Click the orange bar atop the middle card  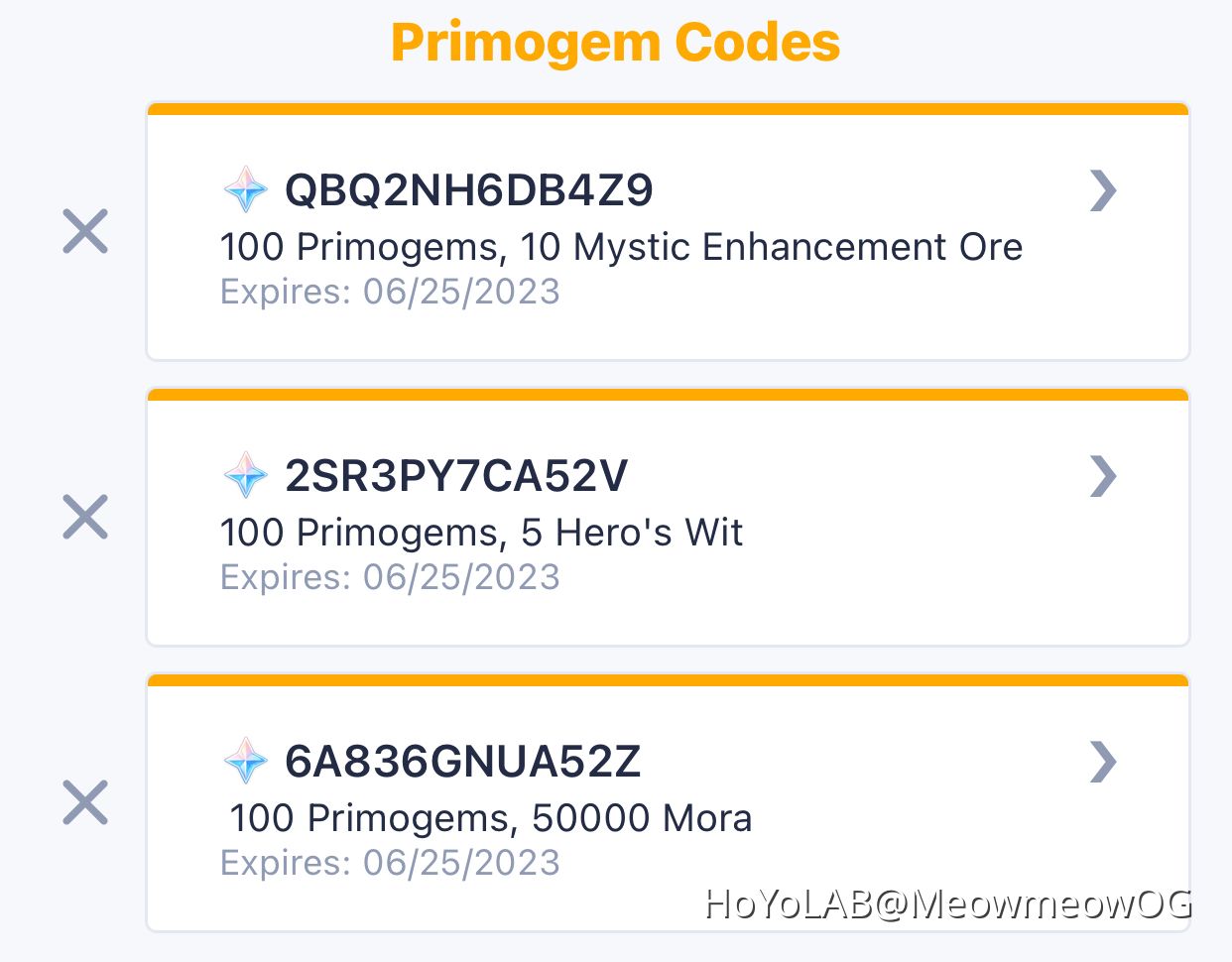click(x=667, y=393)
